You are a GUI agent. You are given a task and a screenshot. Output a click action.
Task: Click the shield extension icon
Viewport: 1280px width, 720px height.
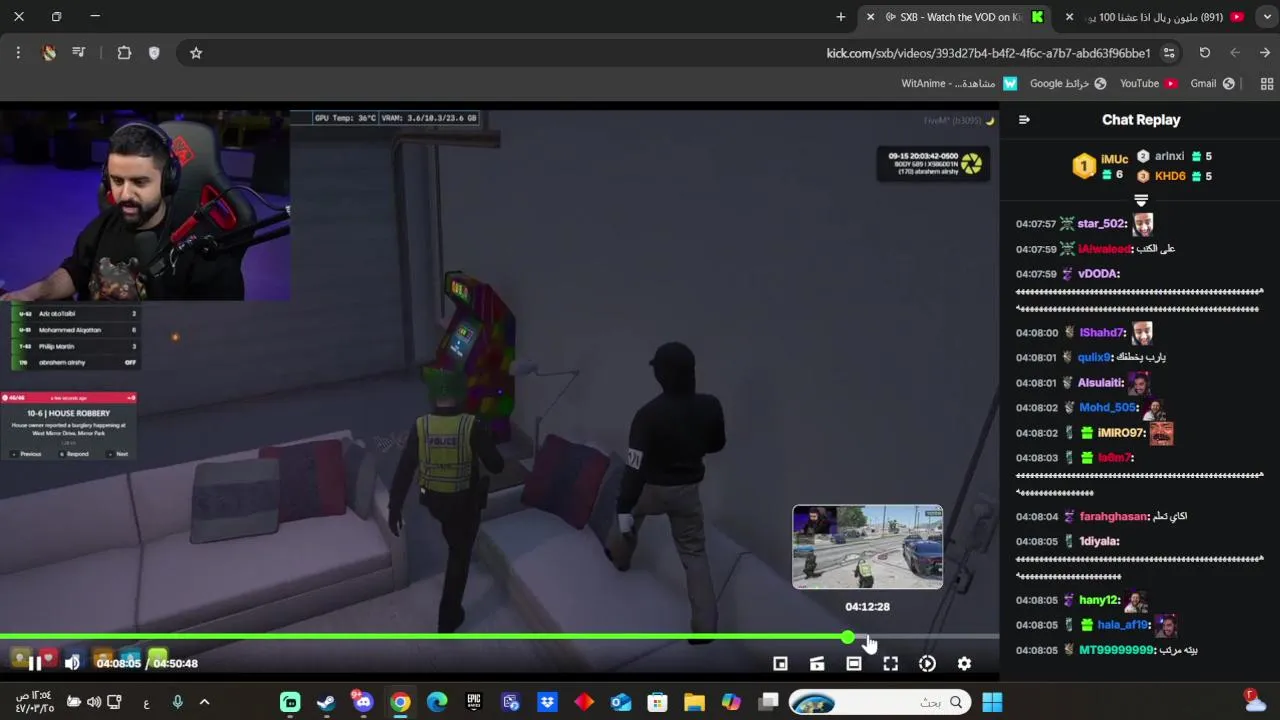[154, 53]
